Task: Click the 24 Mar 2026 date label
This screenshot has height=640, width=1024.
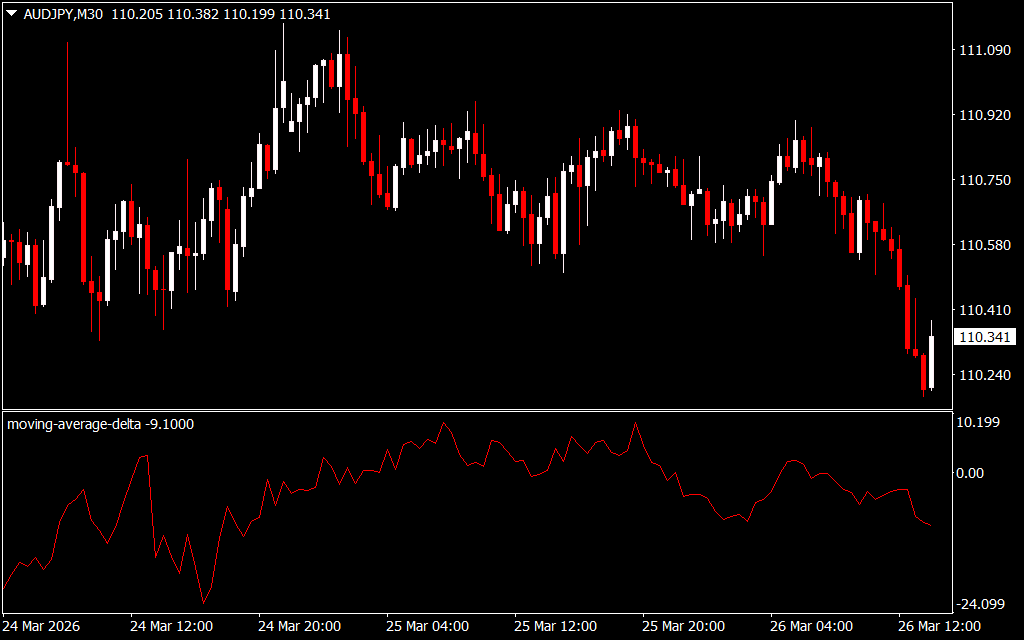Action: (x=42, y=626)
